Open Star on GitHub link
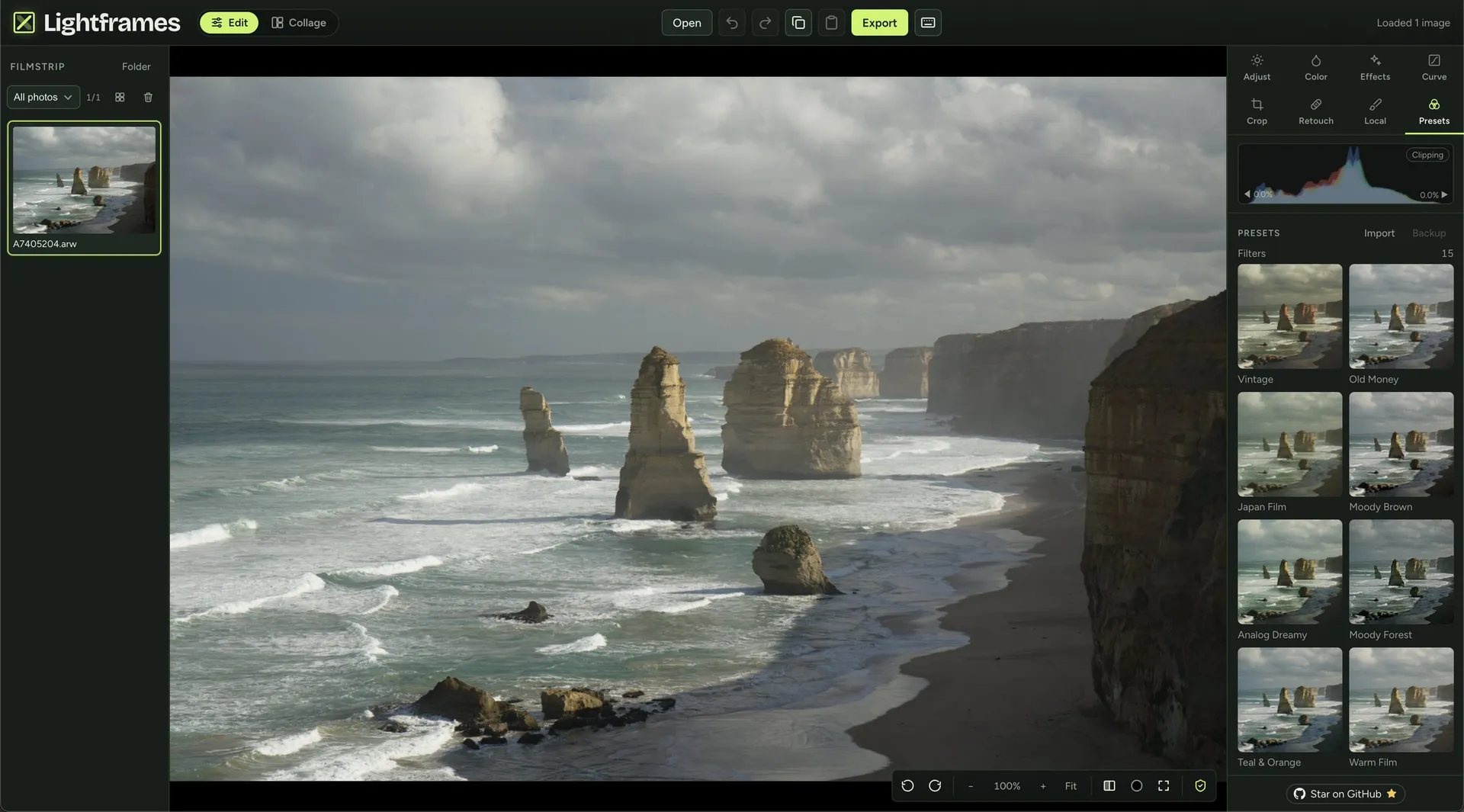The width and height of the screenshot is (1464, 812). (x=1345, y=794)
